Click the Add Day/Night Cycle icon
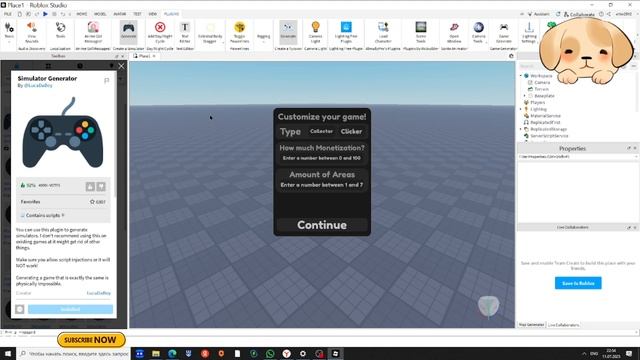The width and height of the screenshot is (640, 360). 160,27
